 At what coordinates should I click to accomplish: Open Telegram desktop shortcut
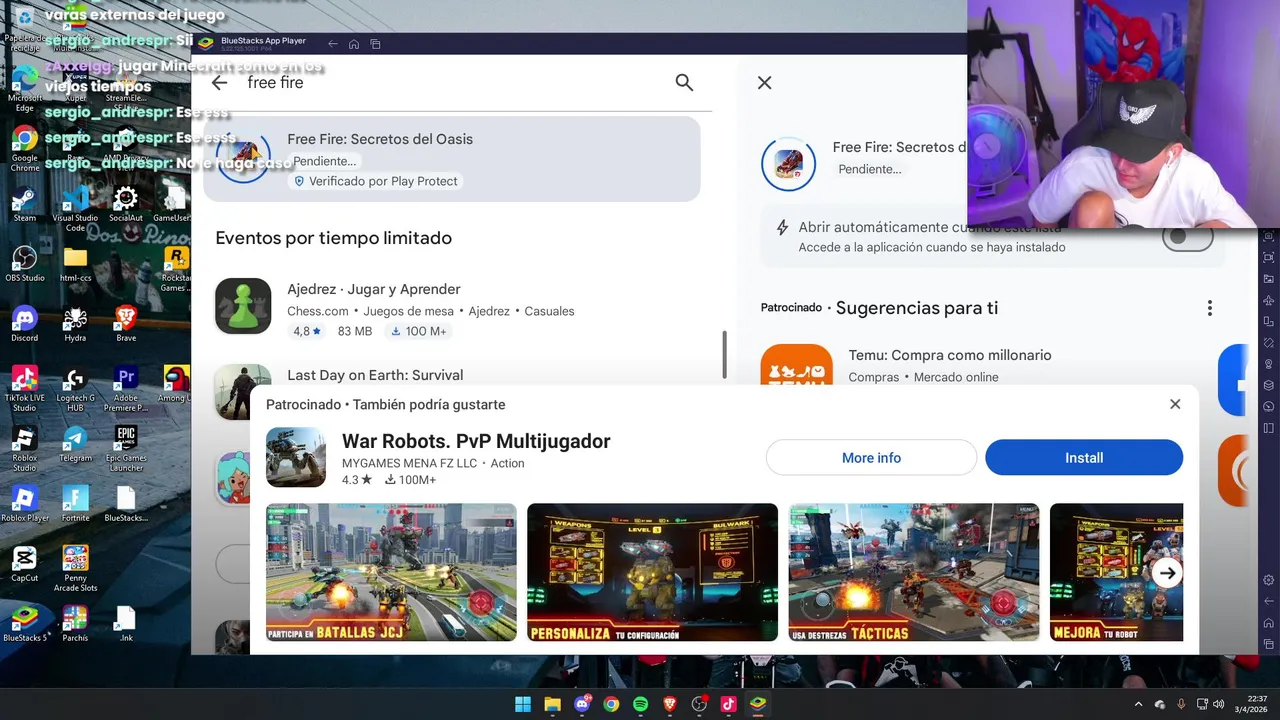click(75, 443)
